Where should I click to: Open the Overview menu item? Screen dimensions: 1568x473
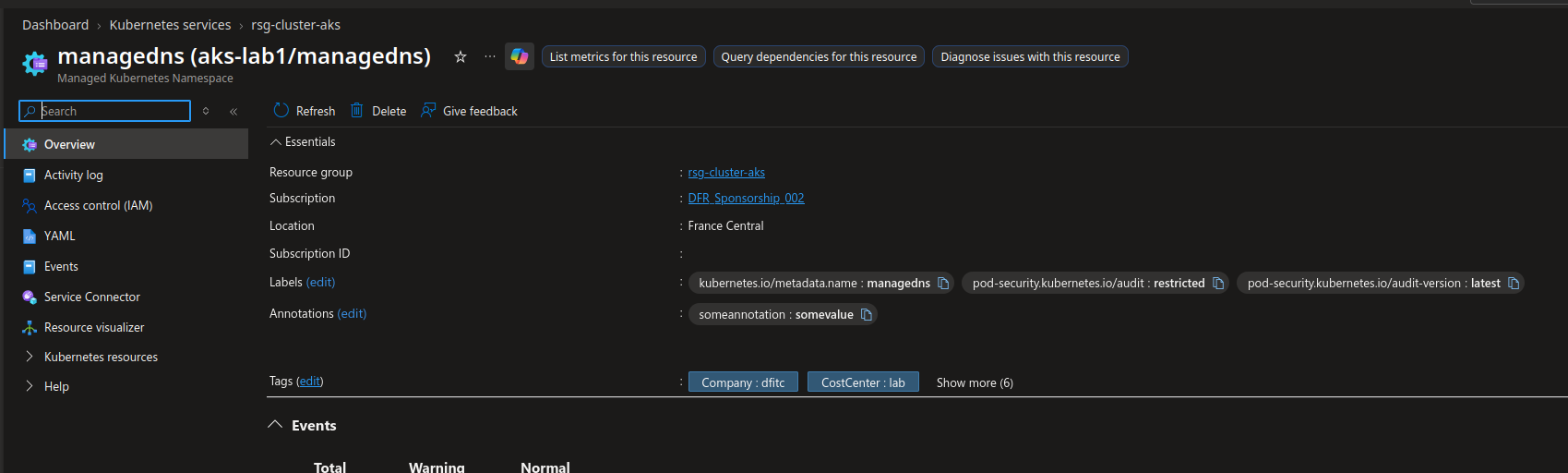coord(126,144)
